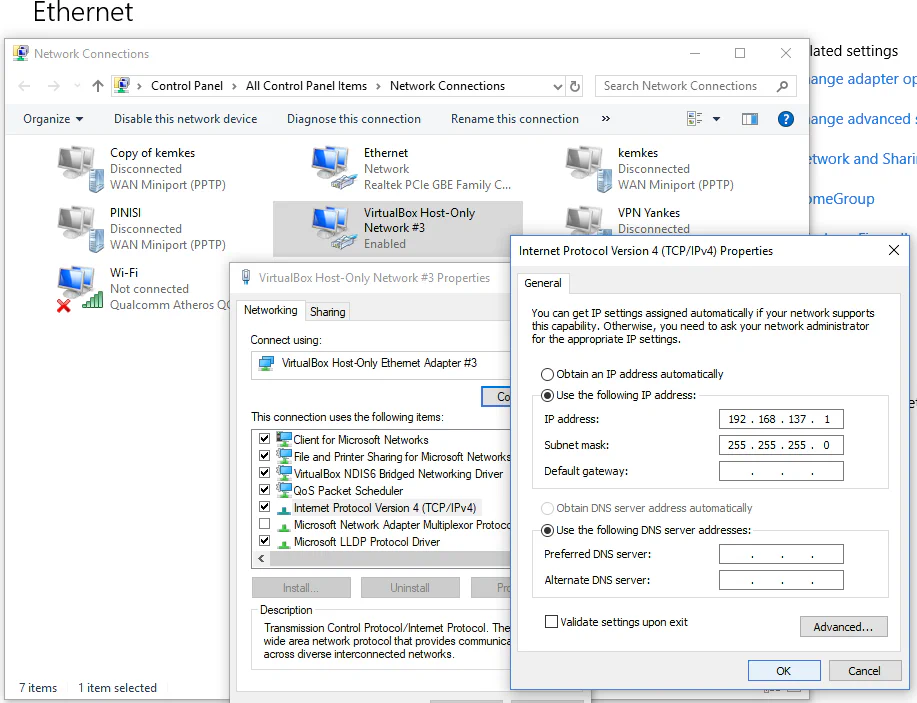The height and width of the screenshot is (703, 917).
Task: Uncheck Client for Microsoft Networks
Action: tap(264, 439)
